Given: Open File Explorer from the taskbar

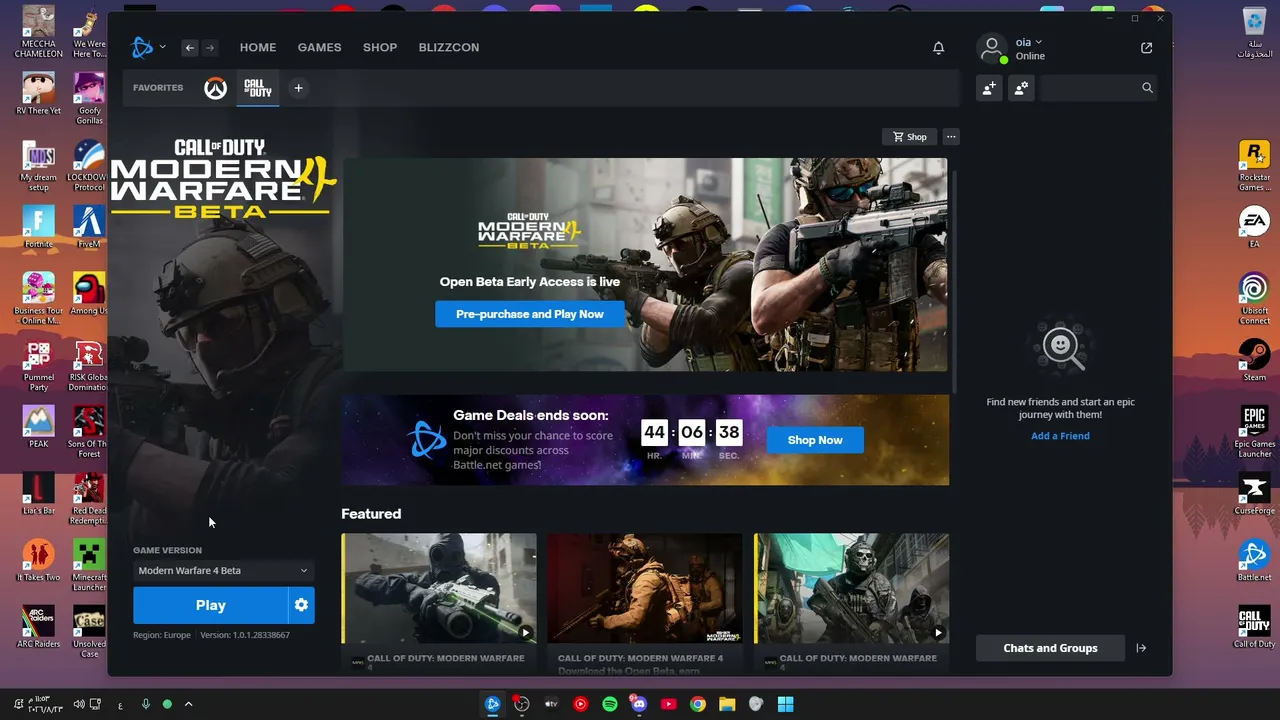Looking at the screenshot, I should pos(727,704).
